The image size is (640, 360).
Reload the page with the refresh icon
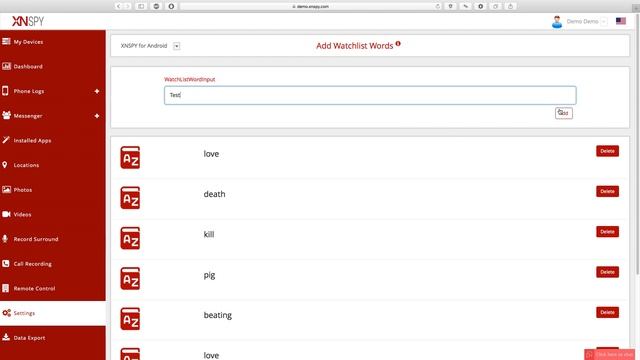pos(437,6)
